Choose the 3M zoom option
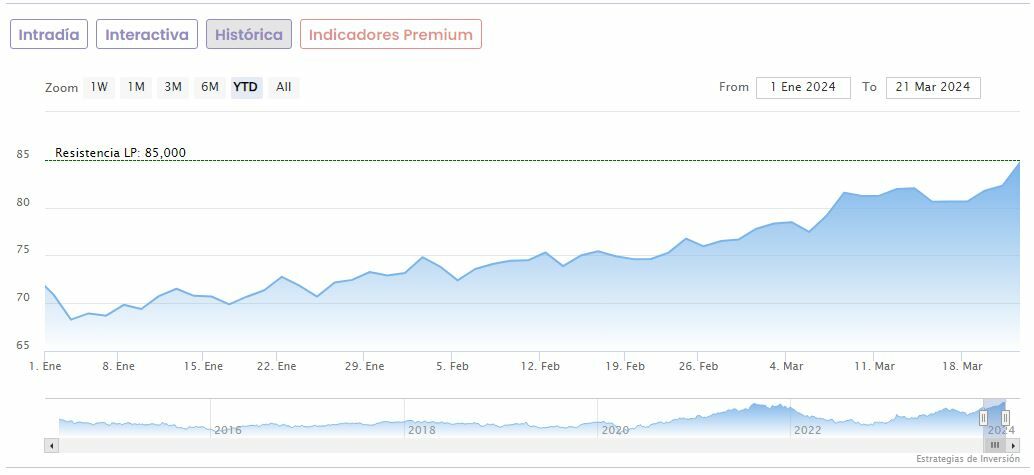Viewport: 1034px width, 475px height. point(173,87)
